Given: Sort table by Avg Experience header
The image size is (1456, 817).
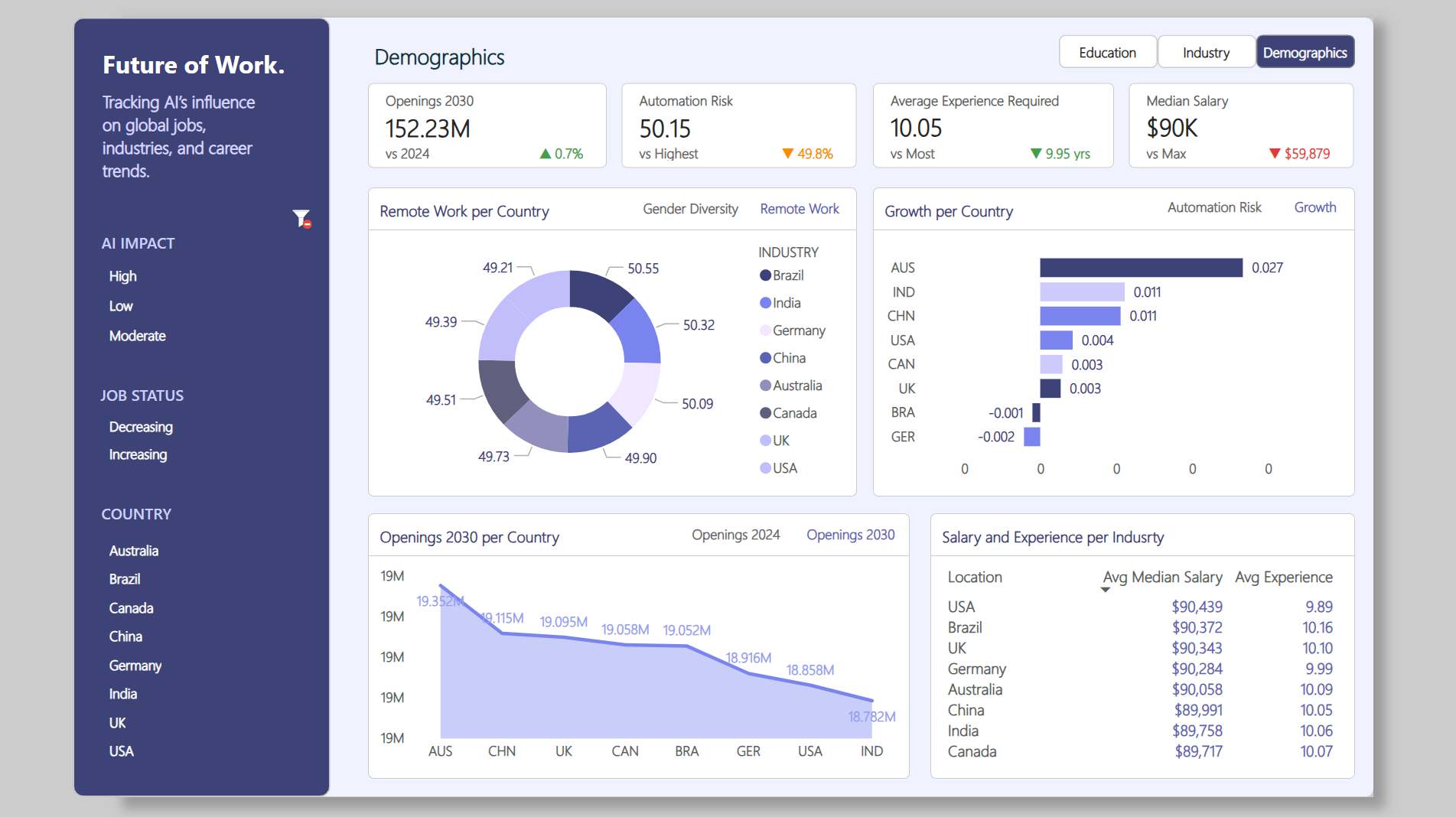Looking at the screenshot, I should coord(1283,578).
